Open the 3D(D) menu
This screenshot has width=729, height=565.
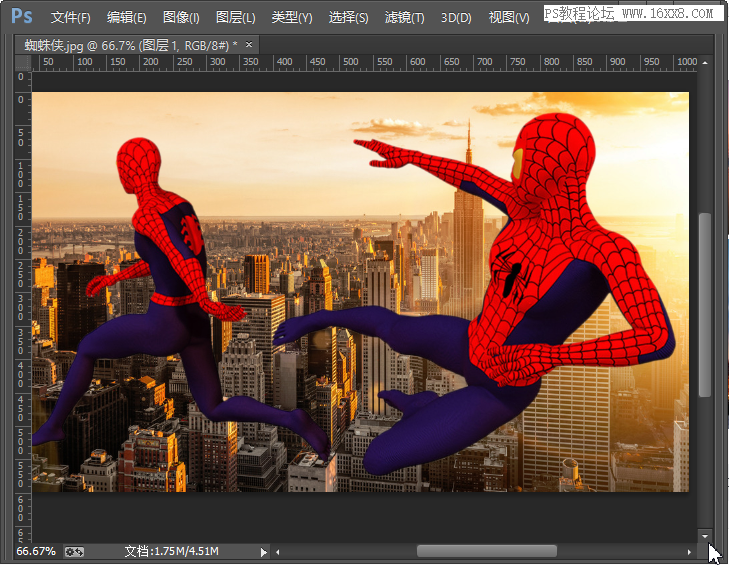coord(456,18)
